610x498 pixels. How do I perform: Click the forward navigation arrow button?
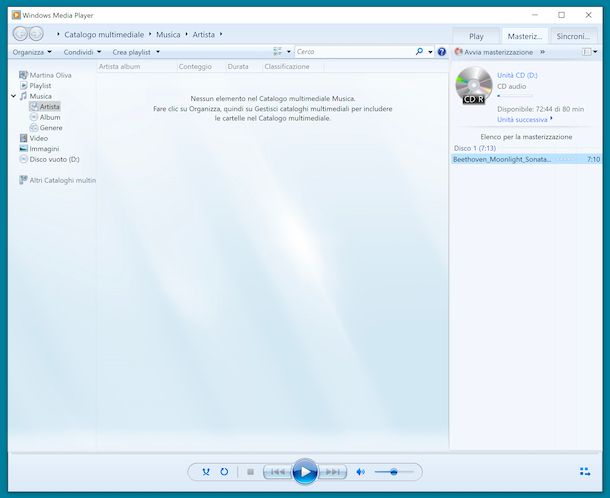click(x=36, y=34)
